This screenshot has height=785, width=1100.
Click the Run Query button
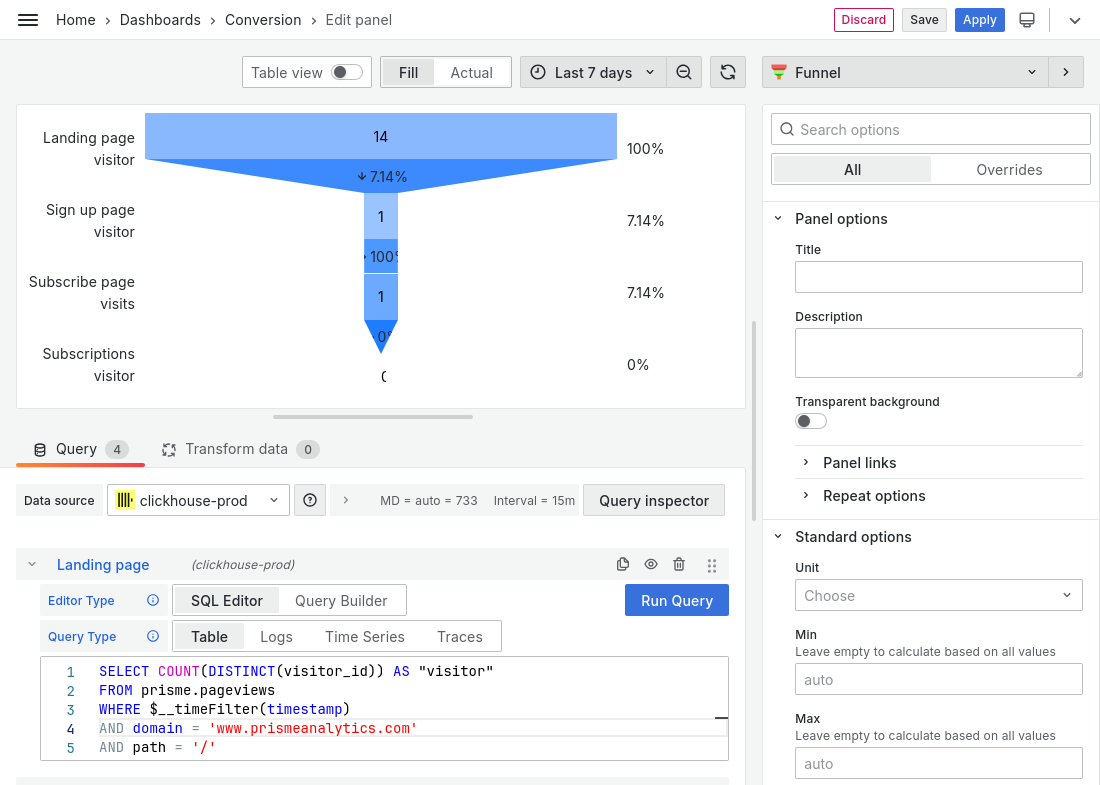point(677,601)
